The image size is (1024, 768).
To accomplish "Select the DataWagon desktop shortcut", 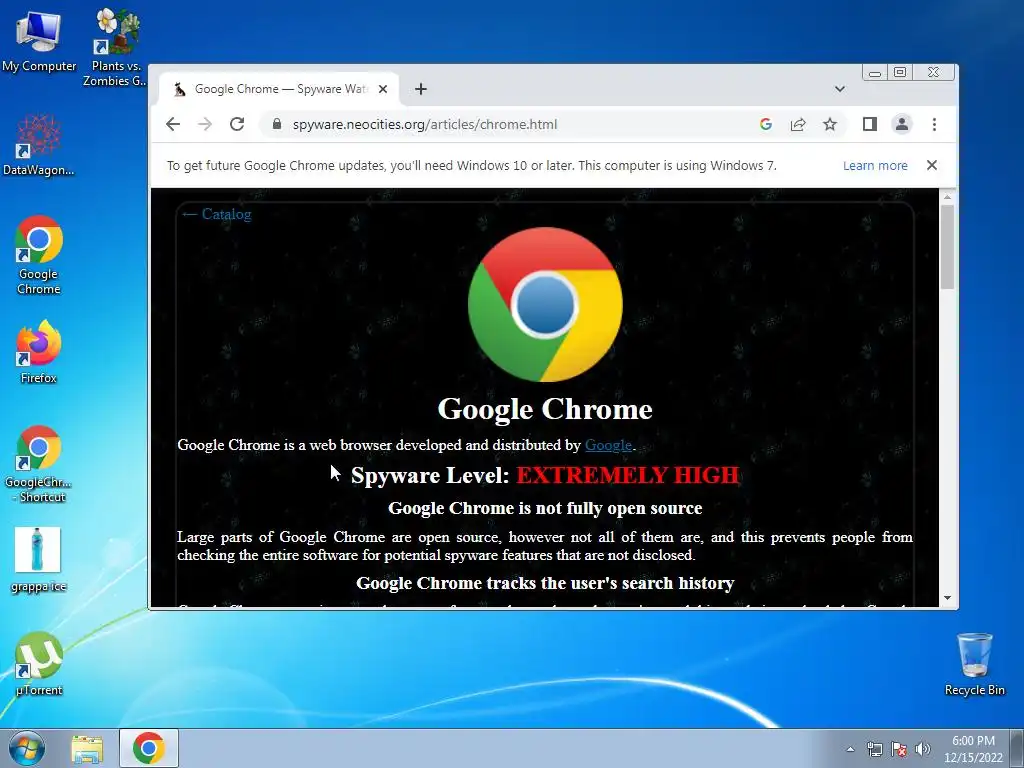I will (x=39, y=144).
